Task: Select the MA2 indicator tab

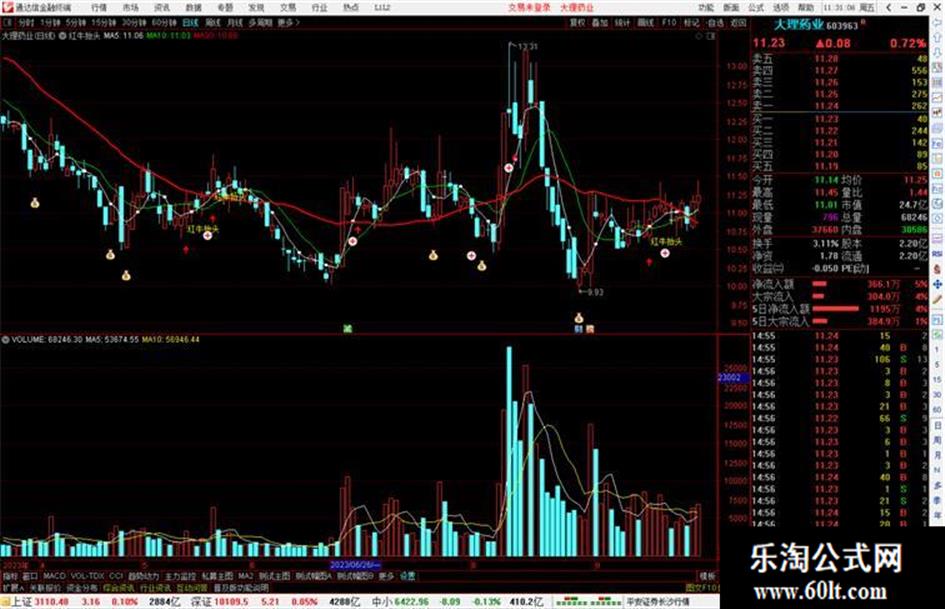Action: (245, 576)
